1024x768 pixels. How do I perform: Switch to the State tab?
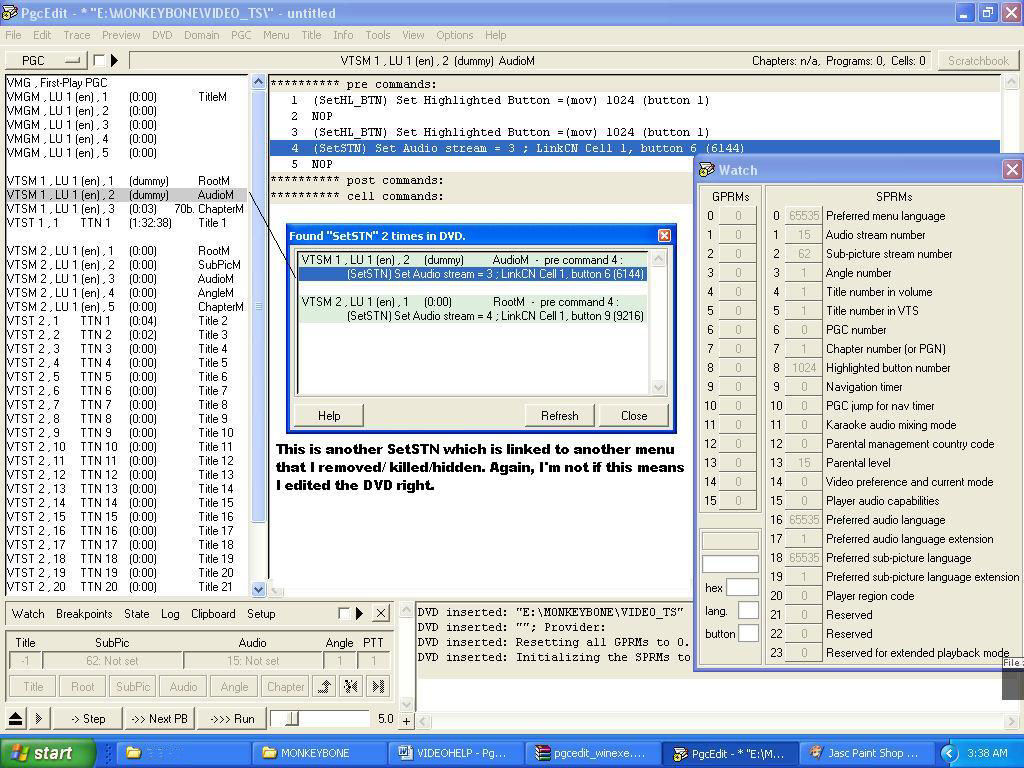pos(136,614)
